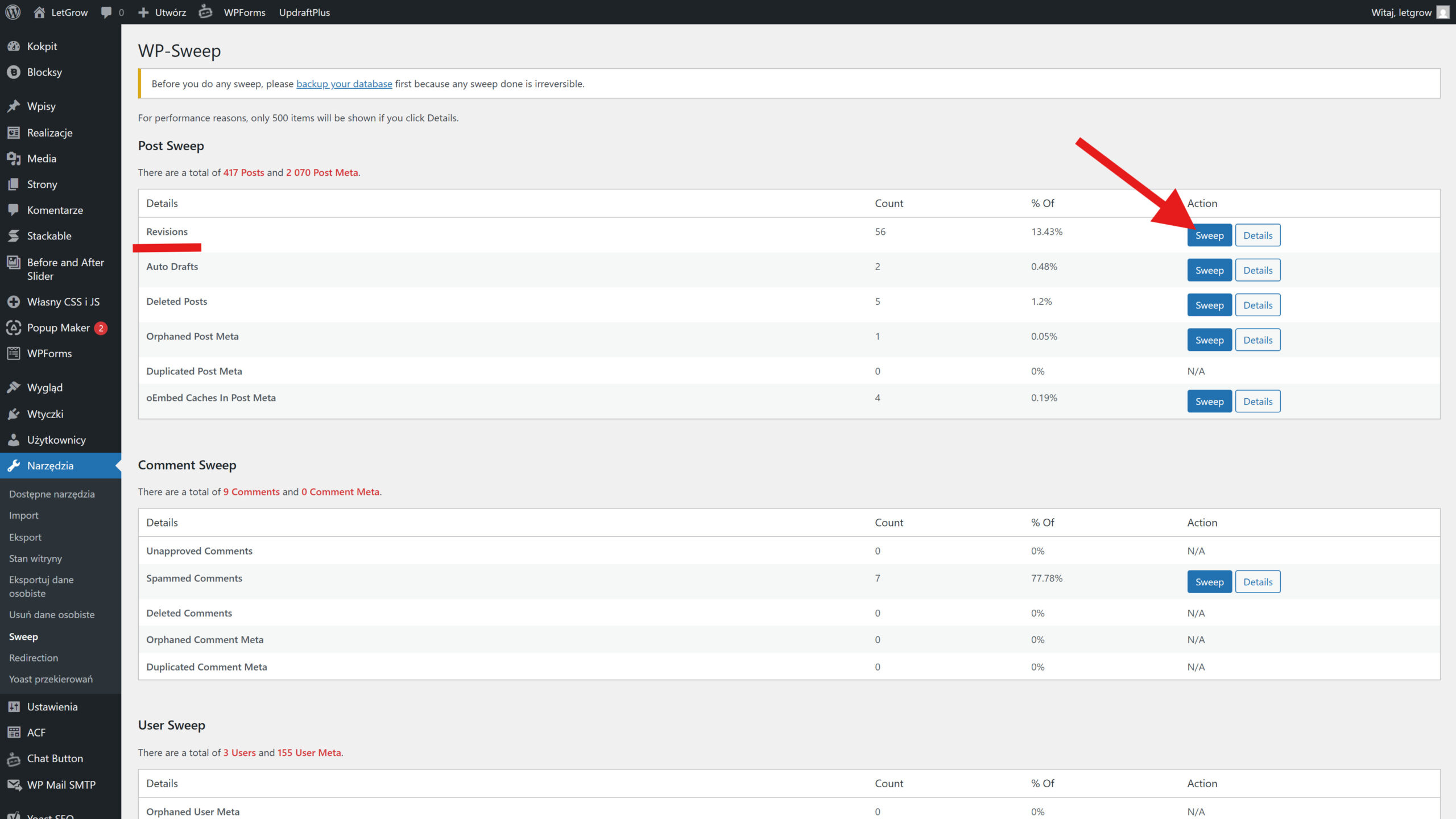Click the WordPress logo icon in admin bar
The height and width of the screenshot is (819, 1456).
click(x=13, y=12)
